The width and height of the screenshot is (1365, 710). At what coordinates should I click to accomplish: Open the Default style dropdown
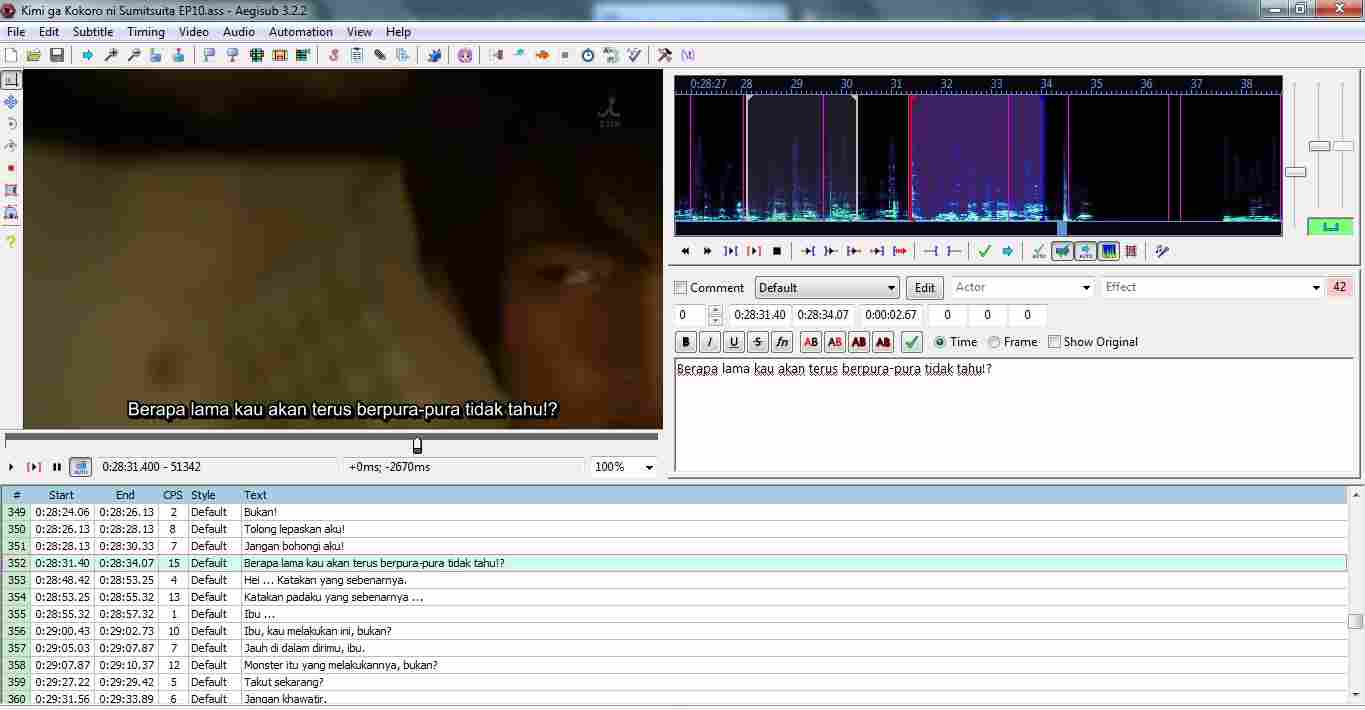coord(827,288)
